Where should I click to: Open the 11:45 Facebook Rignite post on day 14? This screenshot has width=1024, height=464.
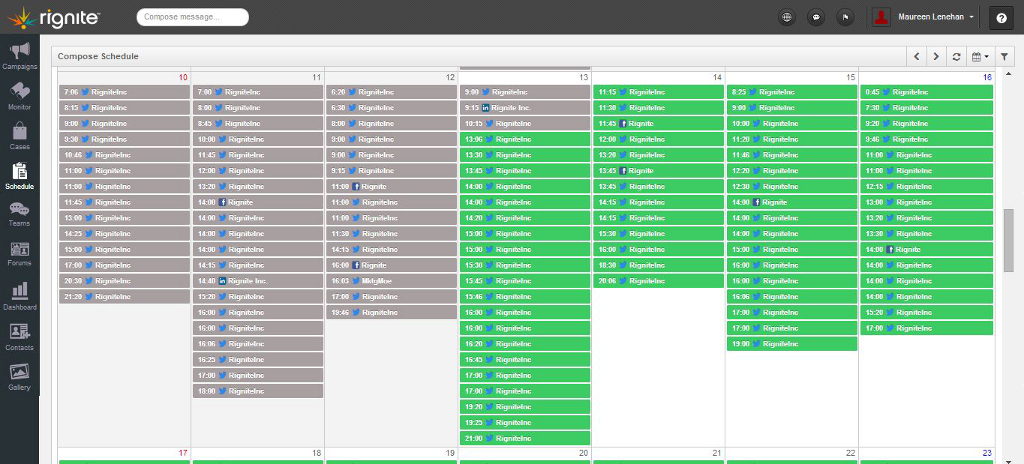tap(658, 124)
